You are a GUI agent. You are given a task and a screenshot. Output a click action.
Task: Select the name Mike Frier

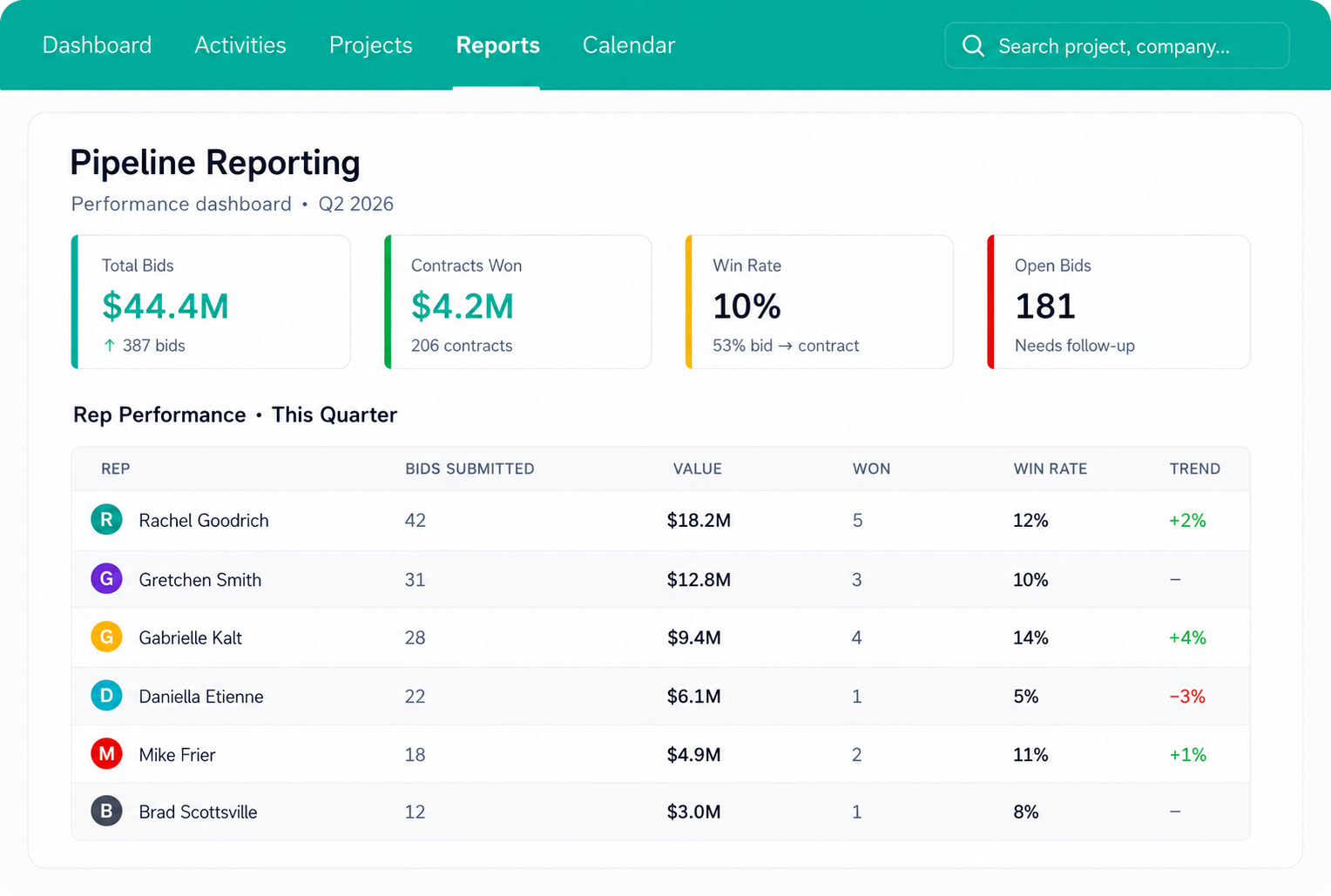[177, 755]
